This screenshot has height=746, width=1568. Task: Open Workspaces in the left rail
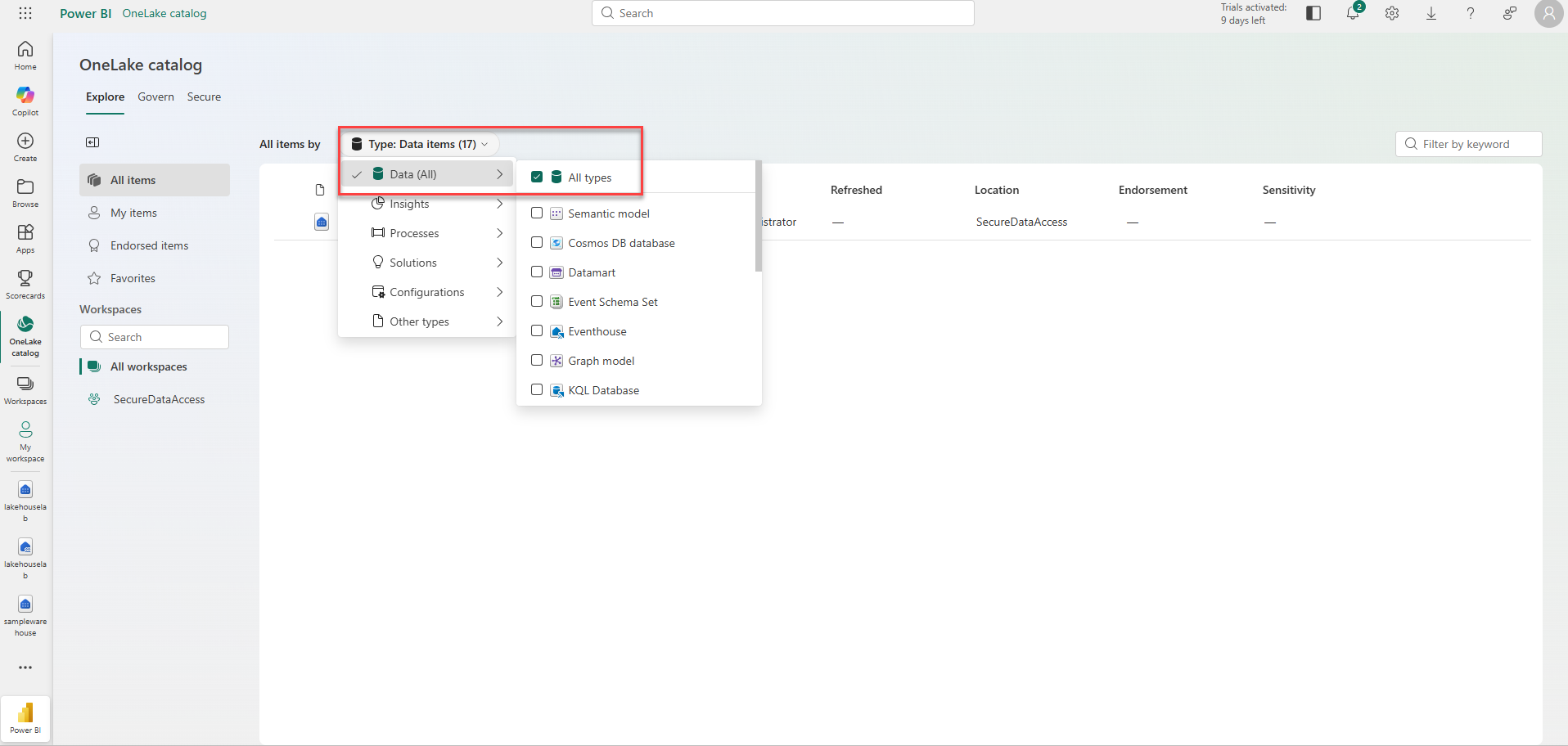(x=25, y=389)
